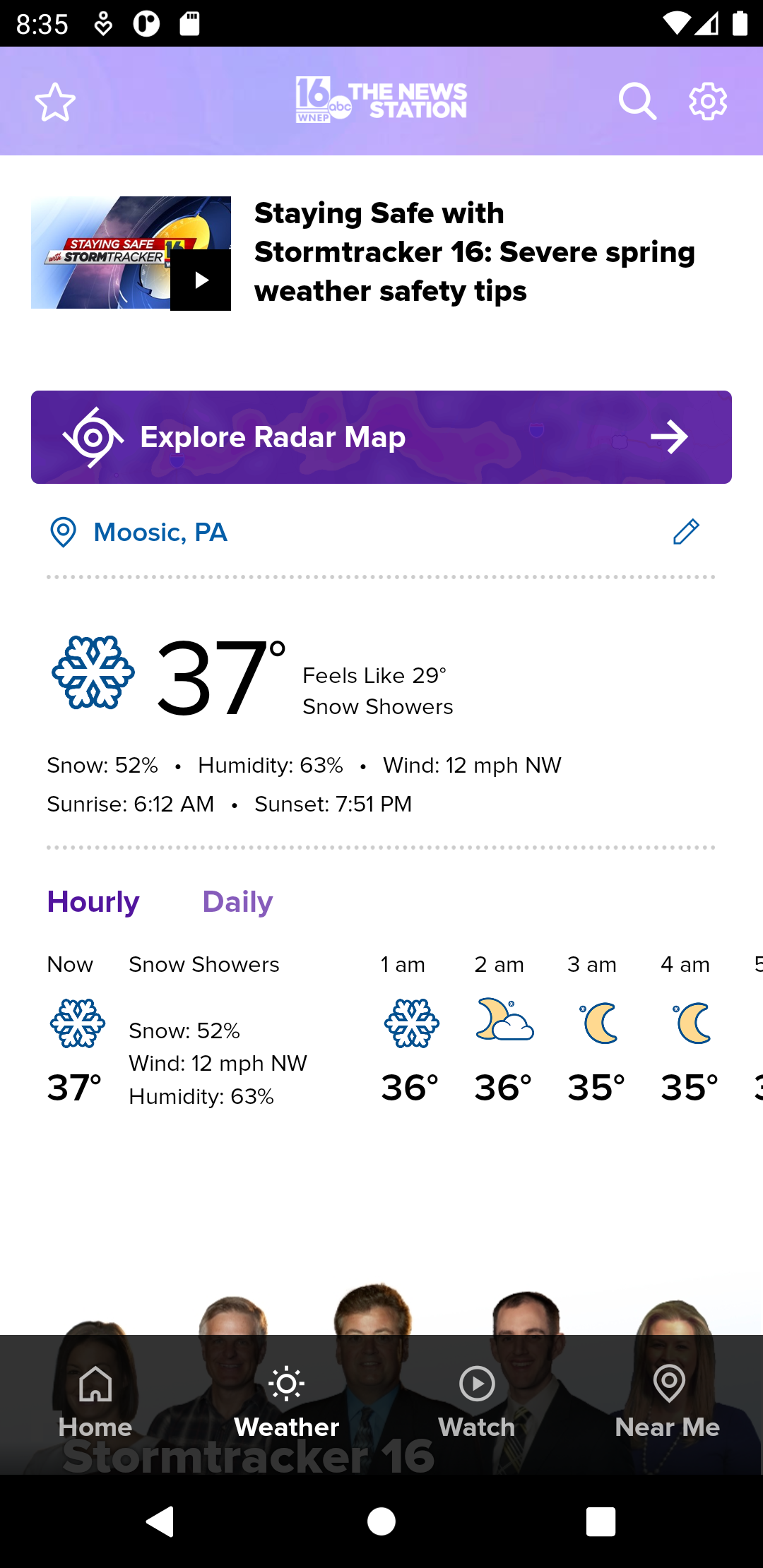
Task: Tap the Moosic, PA location name
Action: click(160, 533)
